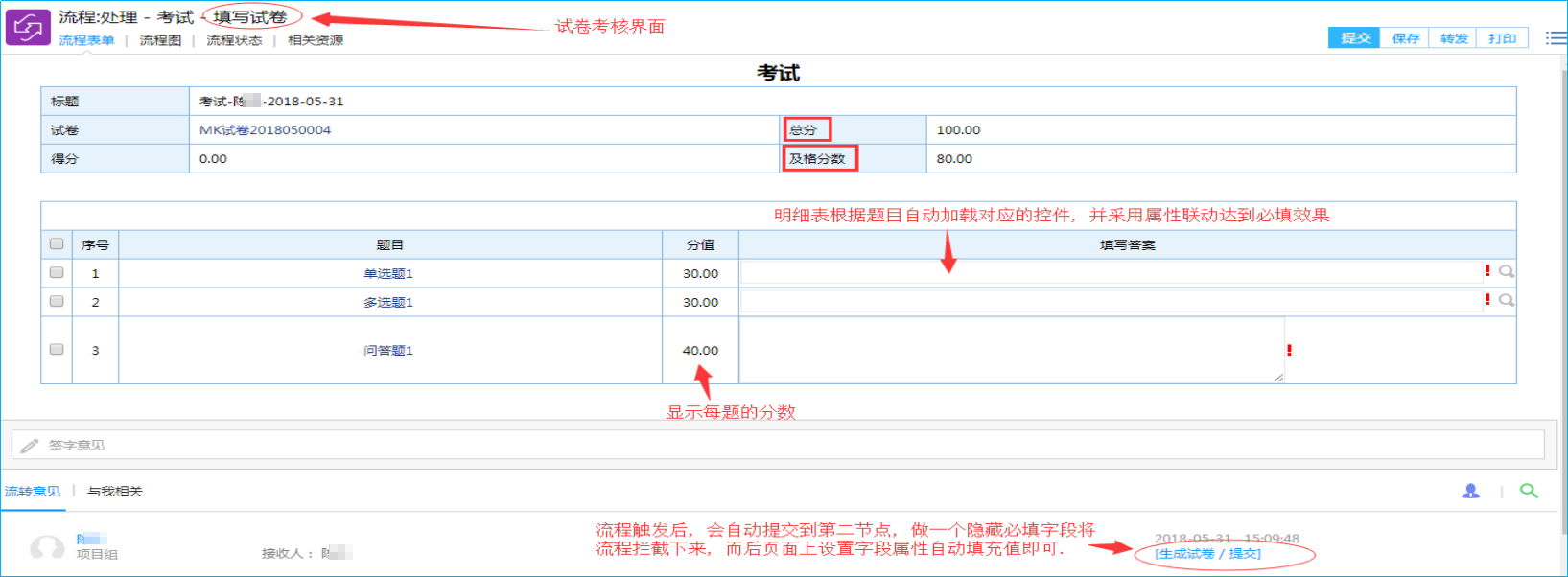Click the purple workflow logo icon
This screenshot has height=577, width=1568.
pyautogui.click(x=28, y=28)
